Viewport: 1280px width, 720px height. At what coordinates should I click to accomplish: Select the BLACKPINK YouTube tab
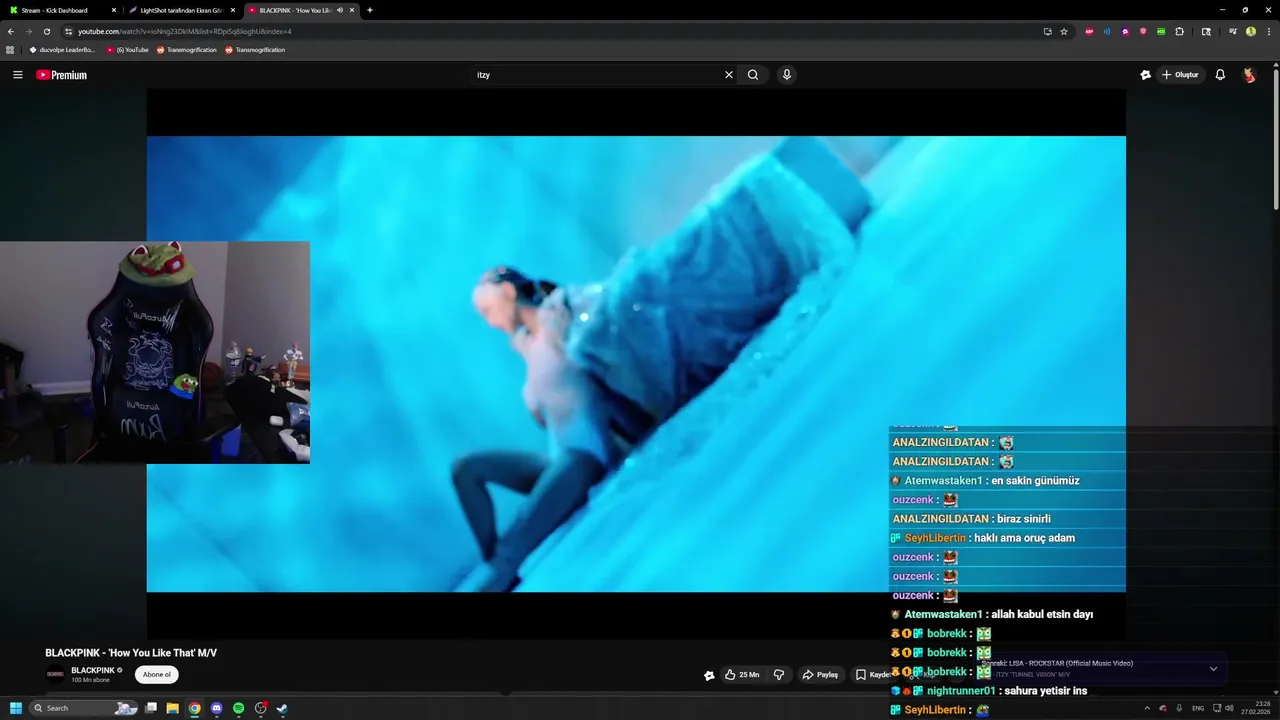[302, 10]
